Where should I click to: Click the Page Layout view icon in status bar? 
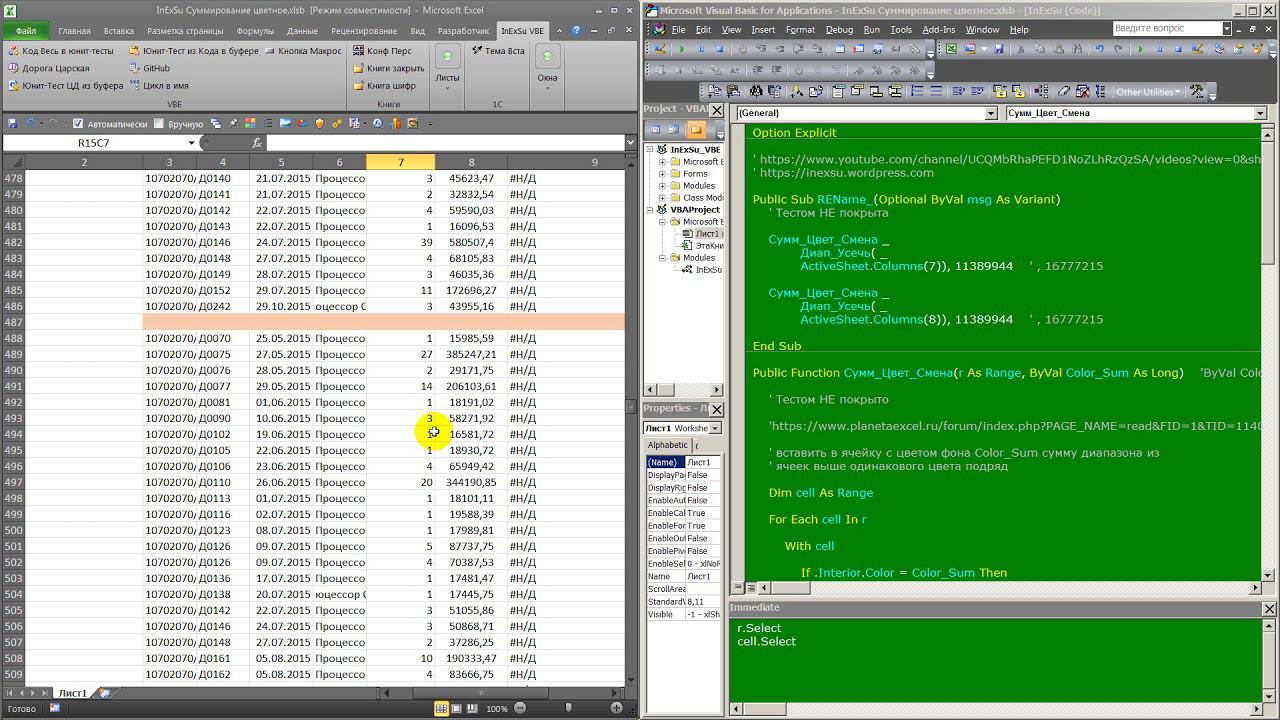pos(458,708)
